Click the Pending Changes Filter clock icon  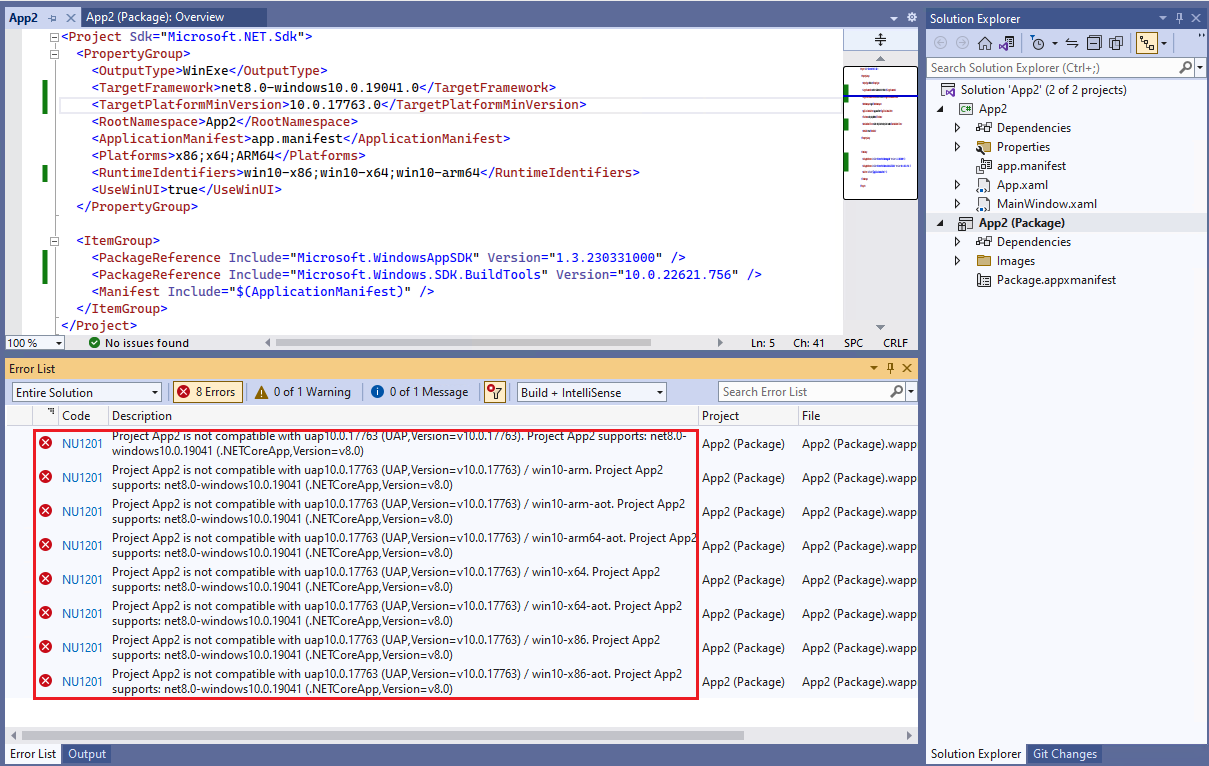(x=1038, y=43)
